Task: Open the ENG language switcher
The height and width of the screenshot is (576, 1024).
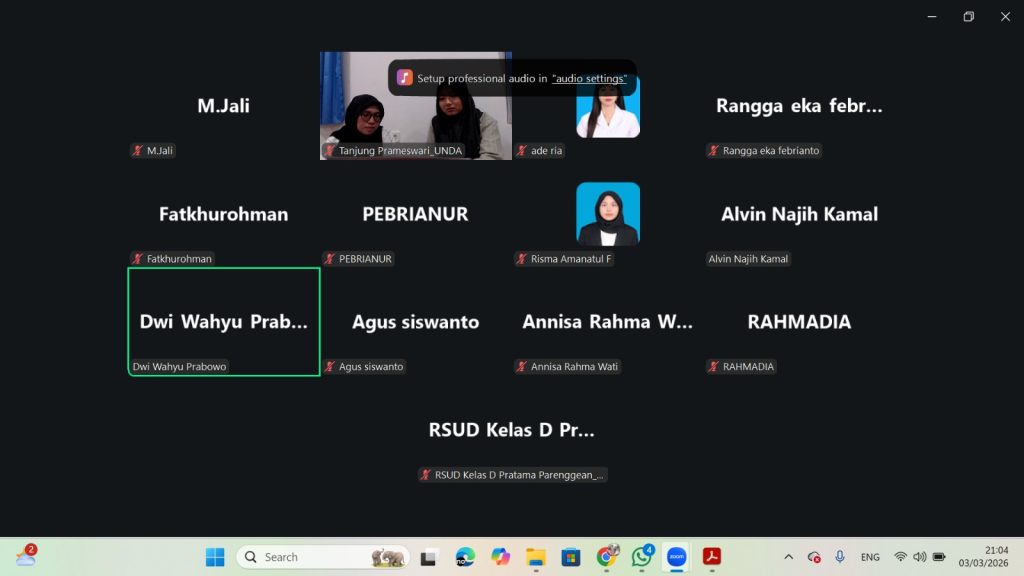Action: (870, 557)
